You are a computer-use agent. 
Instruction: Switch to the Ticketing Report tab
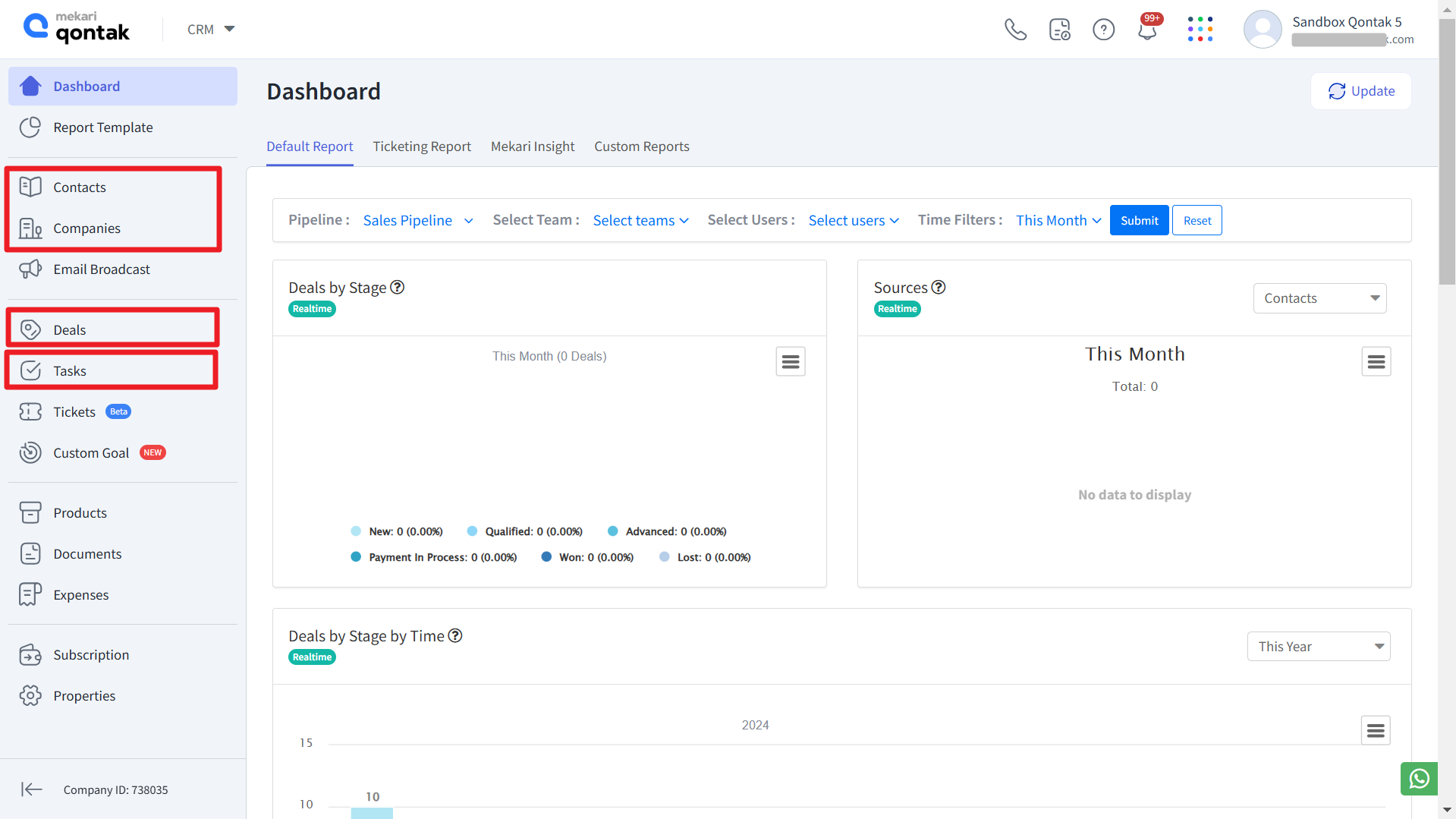click(x=422, y=146)
